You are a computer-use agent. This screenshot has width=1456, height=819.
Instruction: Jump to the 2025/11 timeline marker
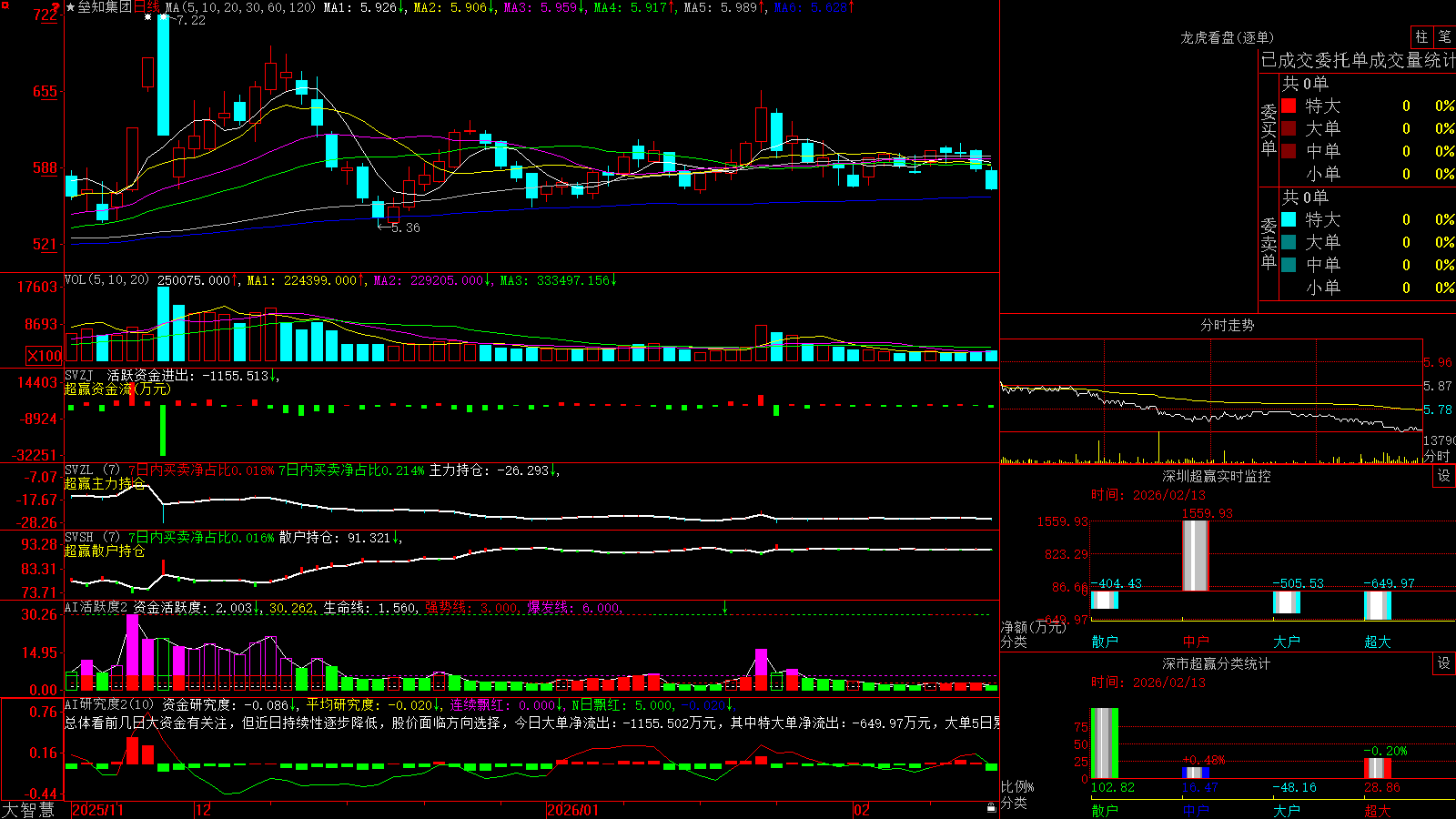click(x=97, y=810)
